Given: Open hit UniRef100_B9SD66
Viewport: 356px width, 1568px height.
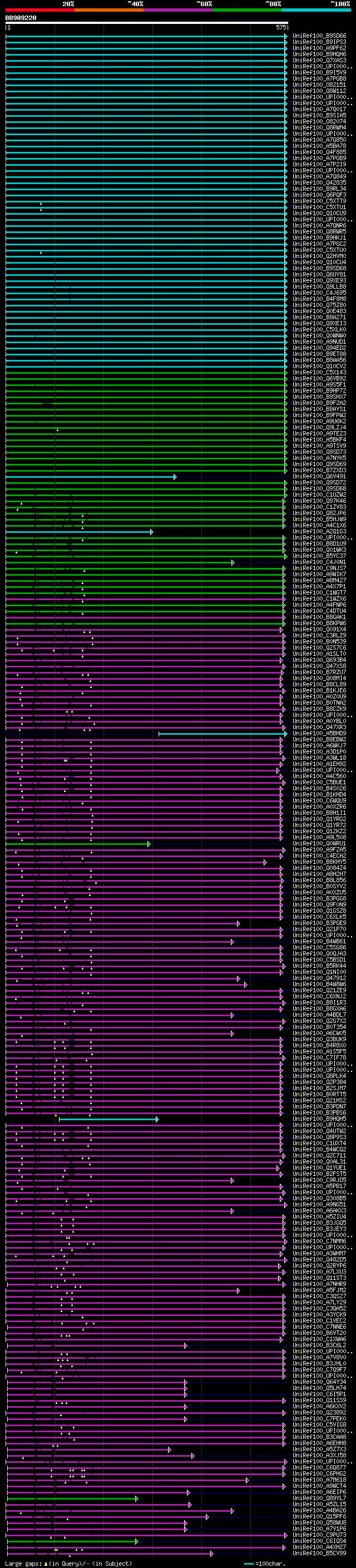Looking at the screenshot, I should pyautogui.click(x=319, y=36).
